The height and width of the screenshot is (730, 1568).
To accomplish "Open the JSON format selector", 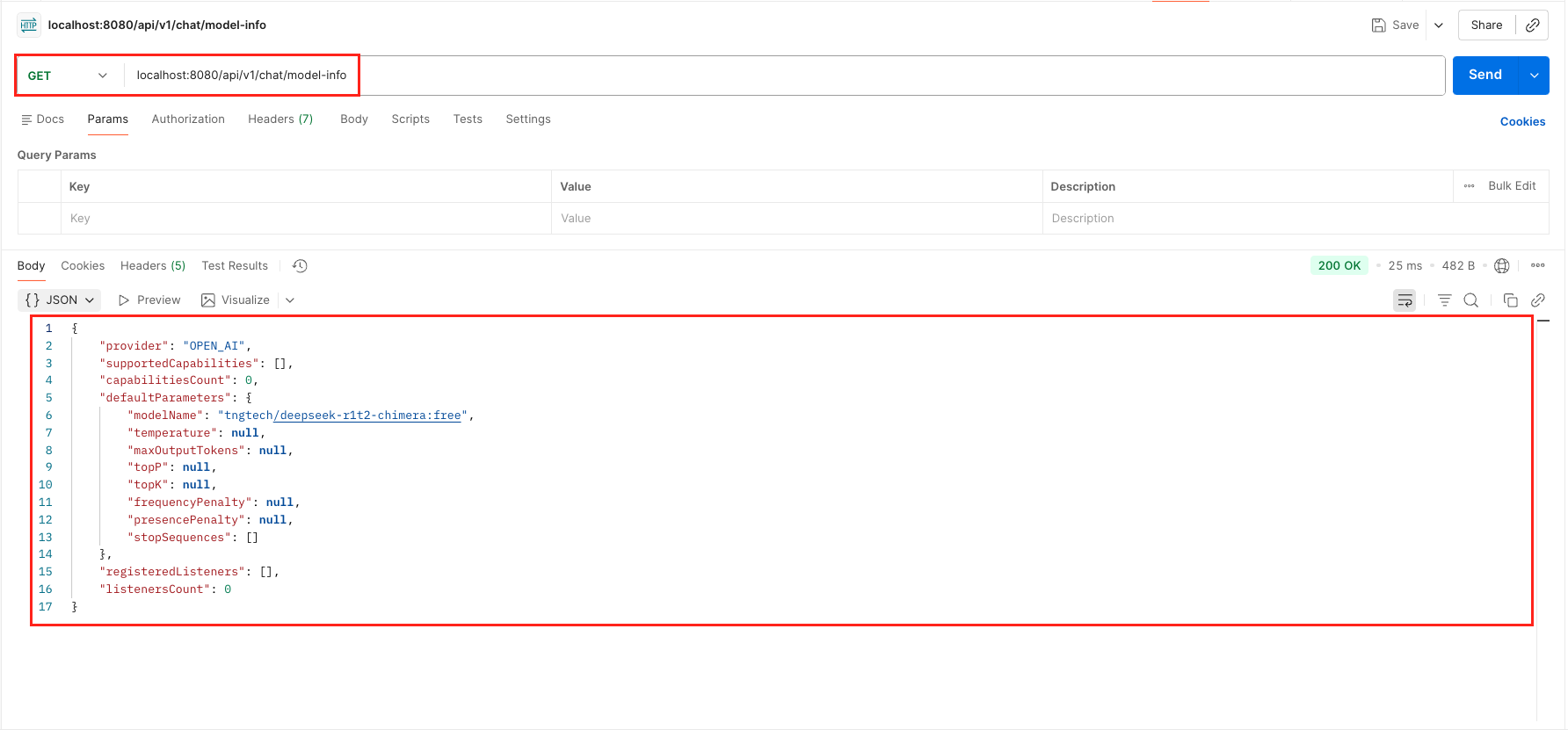I will (x=60, y=300).
